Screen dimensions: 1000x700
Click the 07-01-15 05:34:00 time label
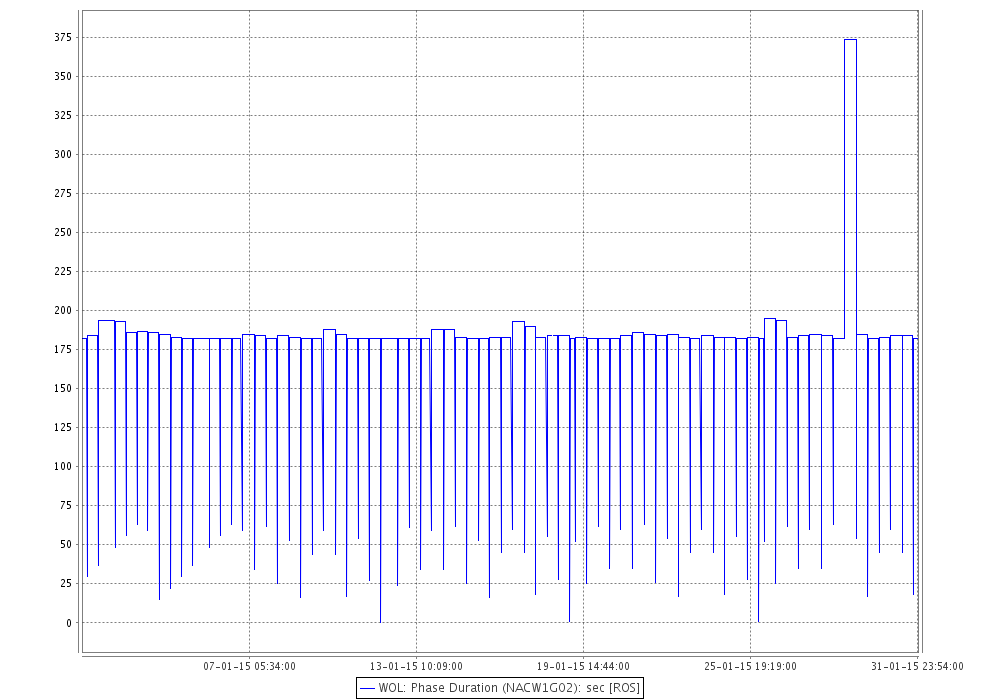coord(249,666)
